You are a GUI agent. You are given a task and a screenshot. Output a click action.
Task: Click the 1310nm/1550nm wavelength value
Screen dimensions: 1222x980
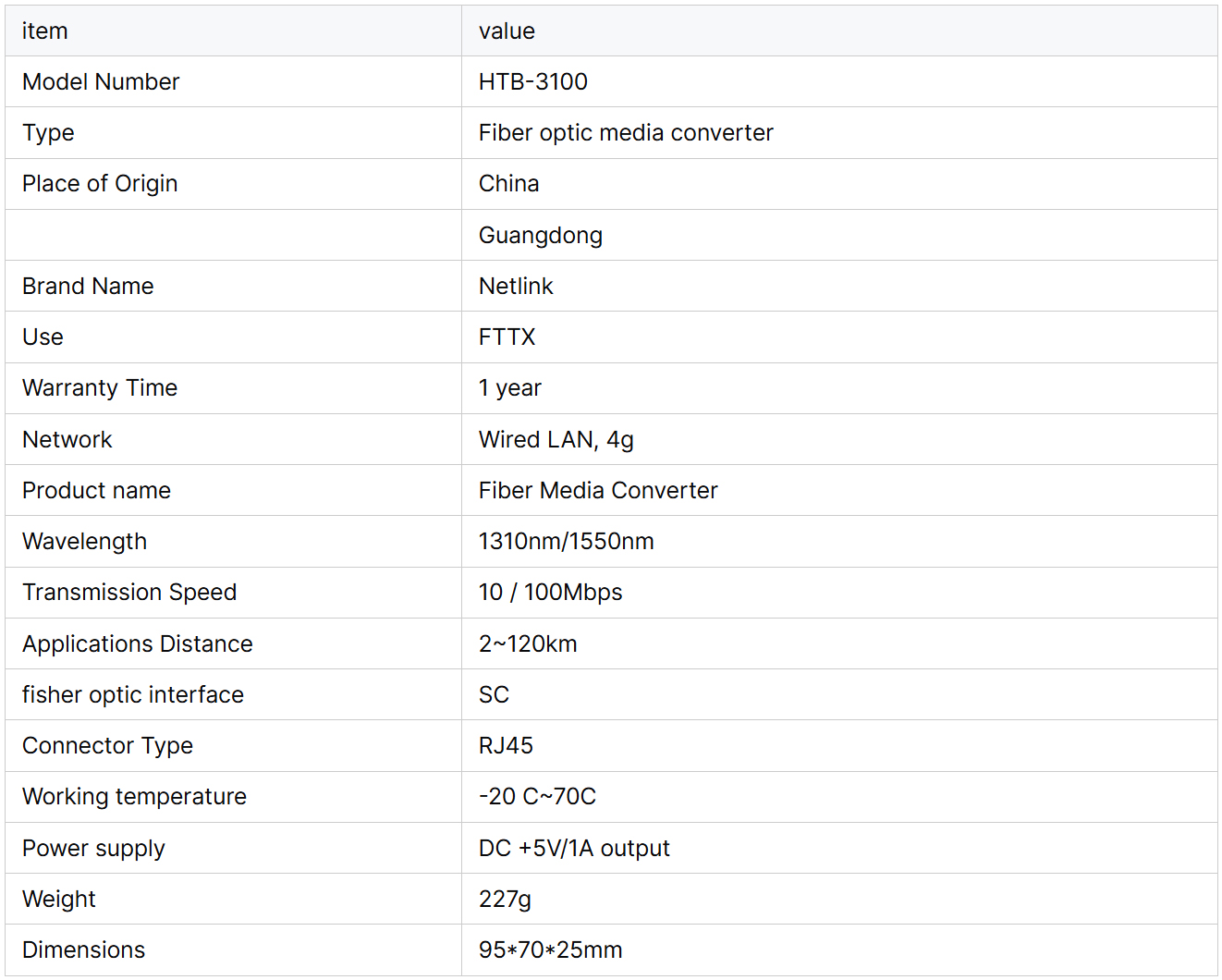pyautogui.click(x=566, y=542)
